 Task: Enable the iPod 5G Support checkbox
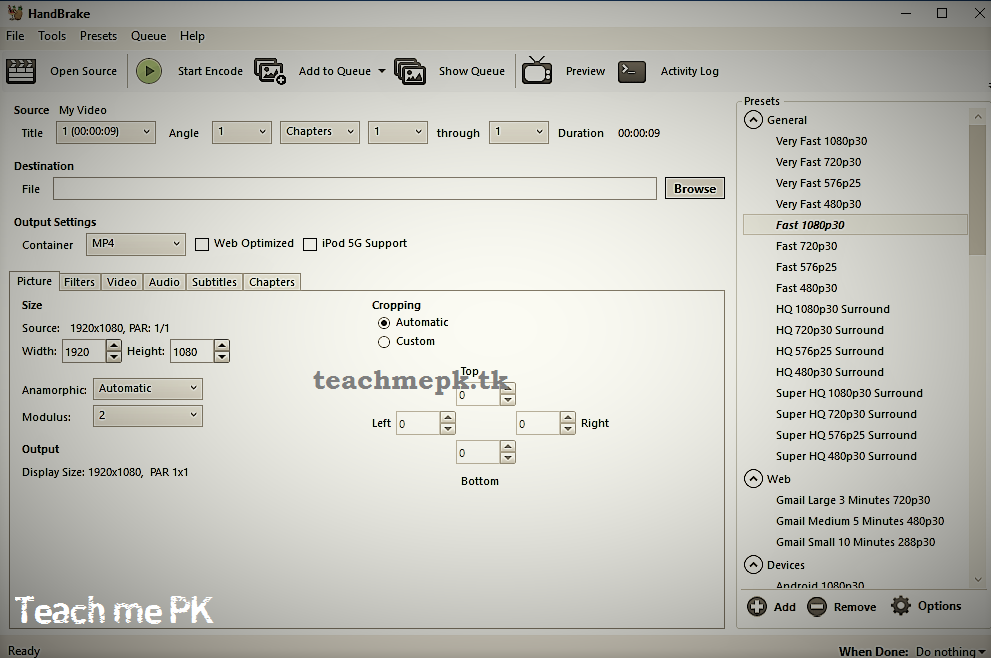(x=310, y=244)
